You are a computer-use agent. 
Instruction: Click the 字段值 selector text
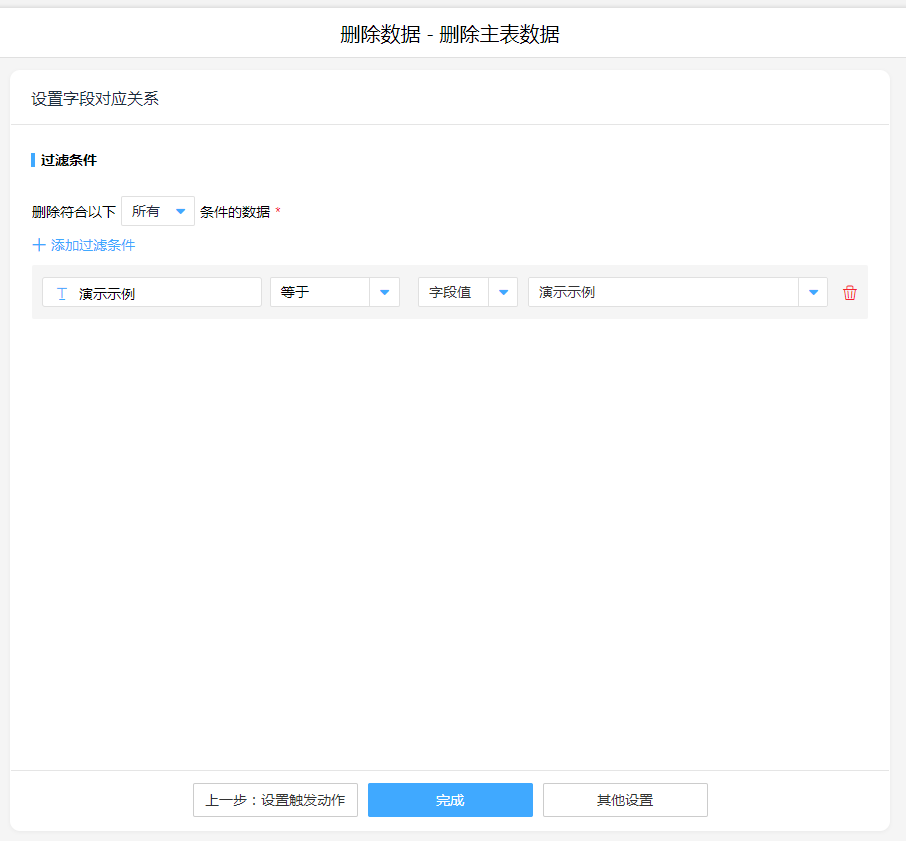coord(451,292)
